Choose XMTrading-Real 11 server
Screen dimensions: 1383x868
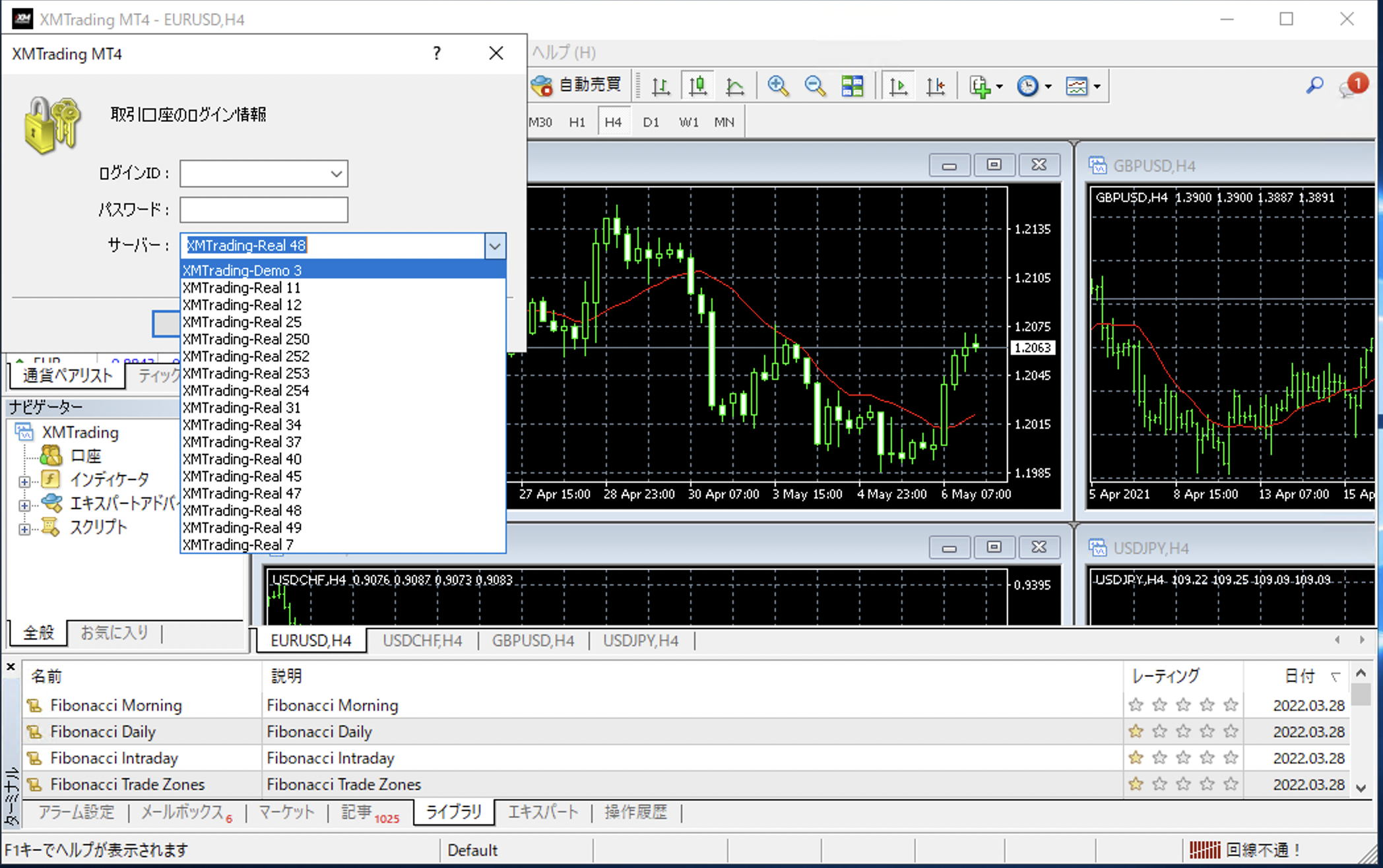pos(343,288)
